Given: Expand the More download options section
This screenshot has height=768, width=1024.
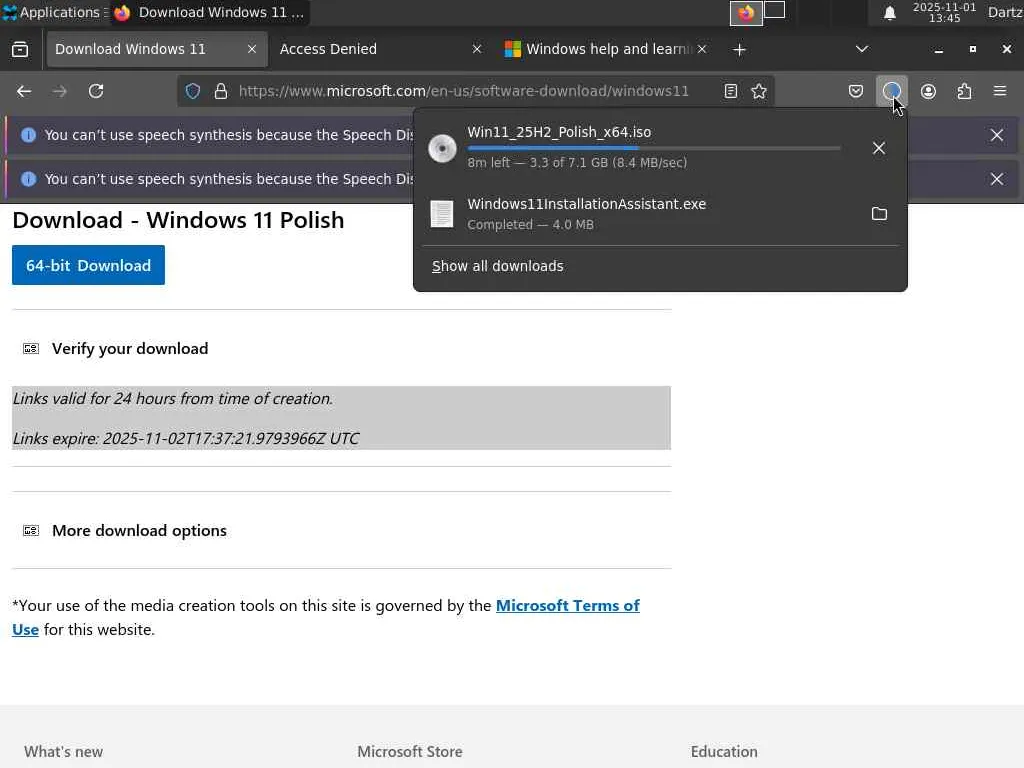Looking at the screenshot, I should (x=139, y=530).
